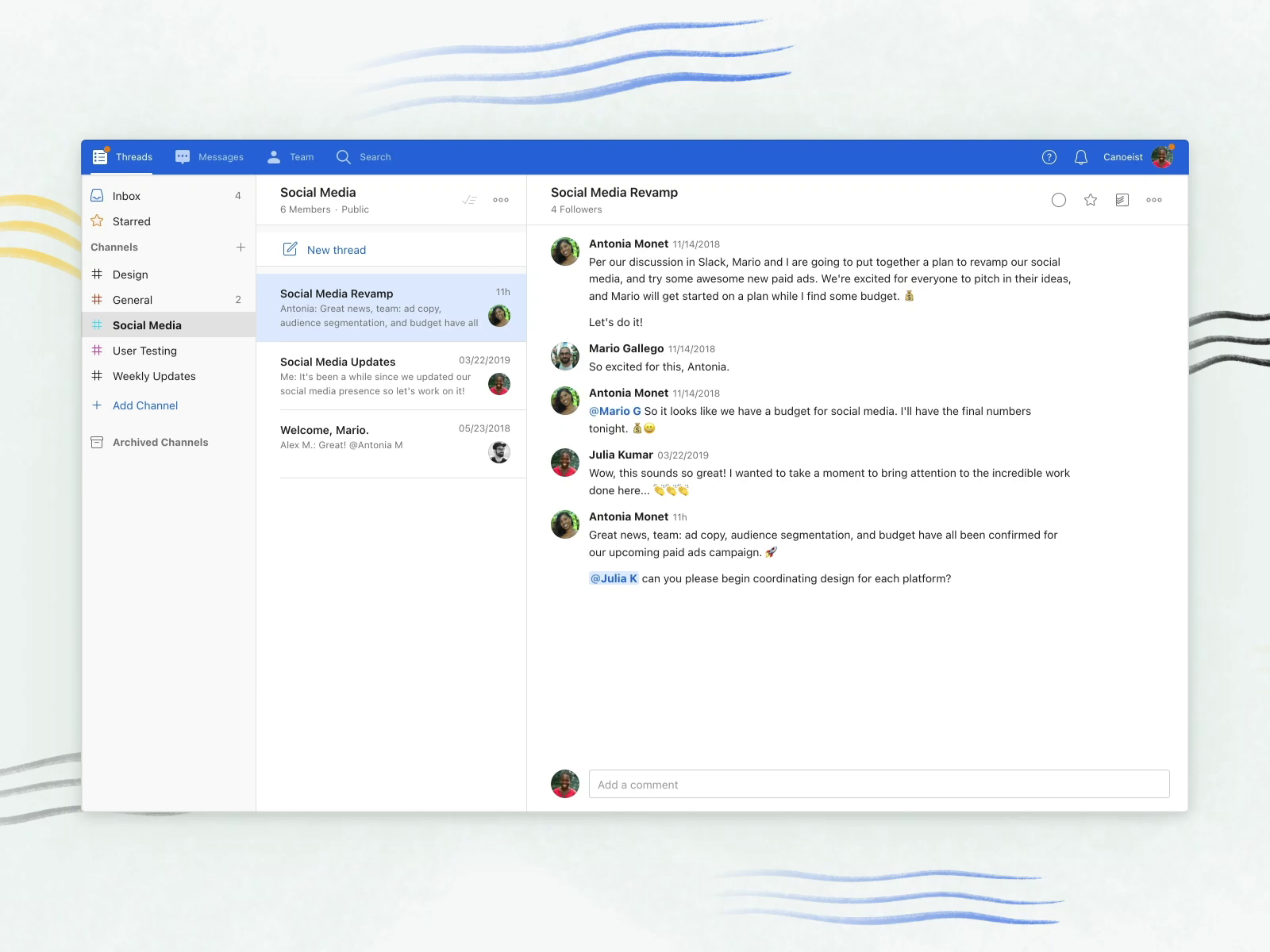Viewport: 1270px width, 952px height.
Task: Open Canoeist profile avatar menu
Action: tap(1162, 157)
